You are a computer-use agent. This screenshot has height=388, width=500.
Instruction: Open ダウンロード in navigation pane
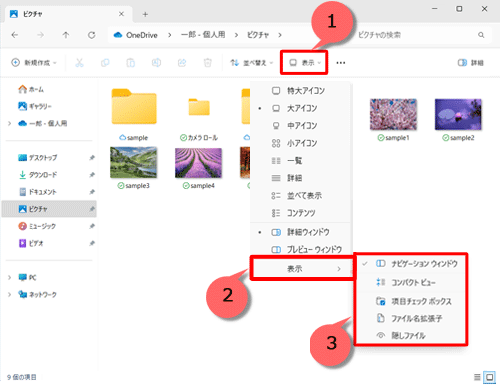tap(49, 175)
